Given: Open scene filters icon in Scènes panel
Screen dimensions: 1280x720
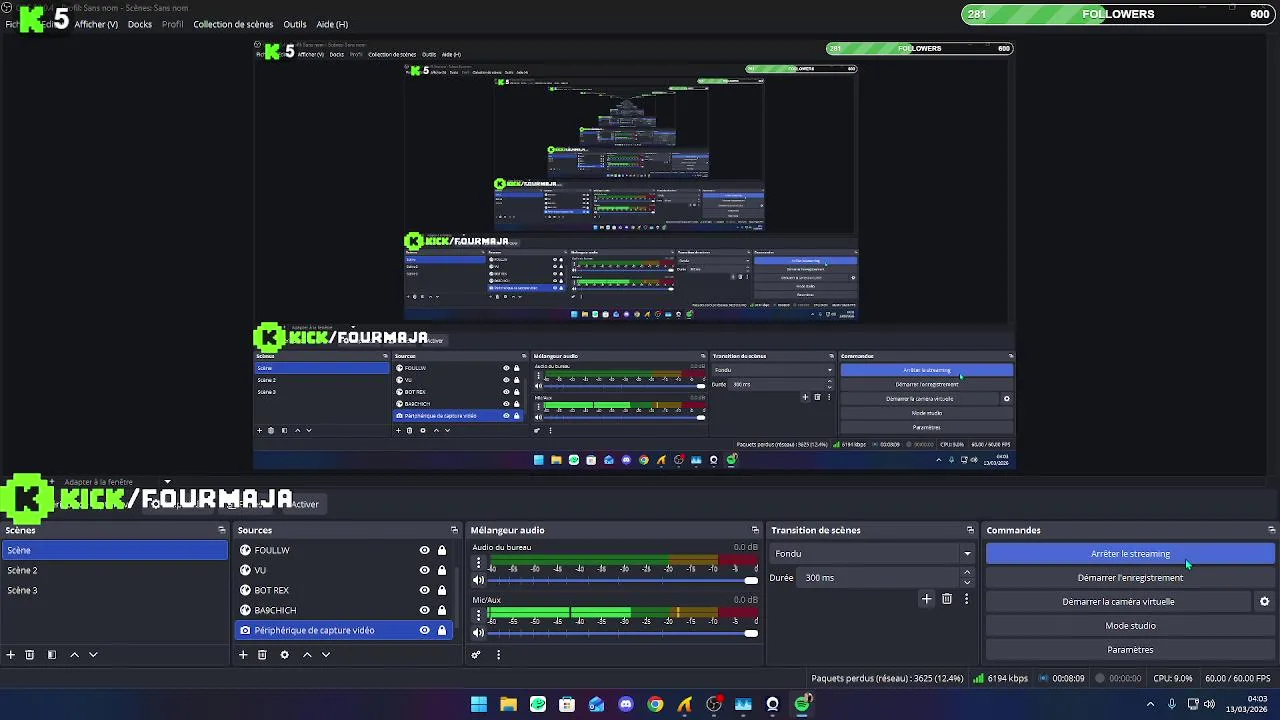Looking at the screenshot, I should (52, 655).
